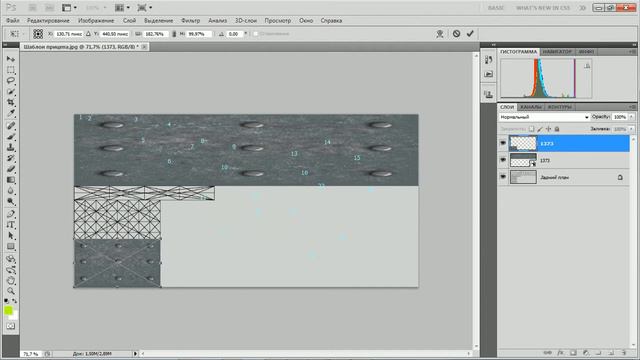Open the Изображение menu
The image size is (640, 360).
[96, 20]
